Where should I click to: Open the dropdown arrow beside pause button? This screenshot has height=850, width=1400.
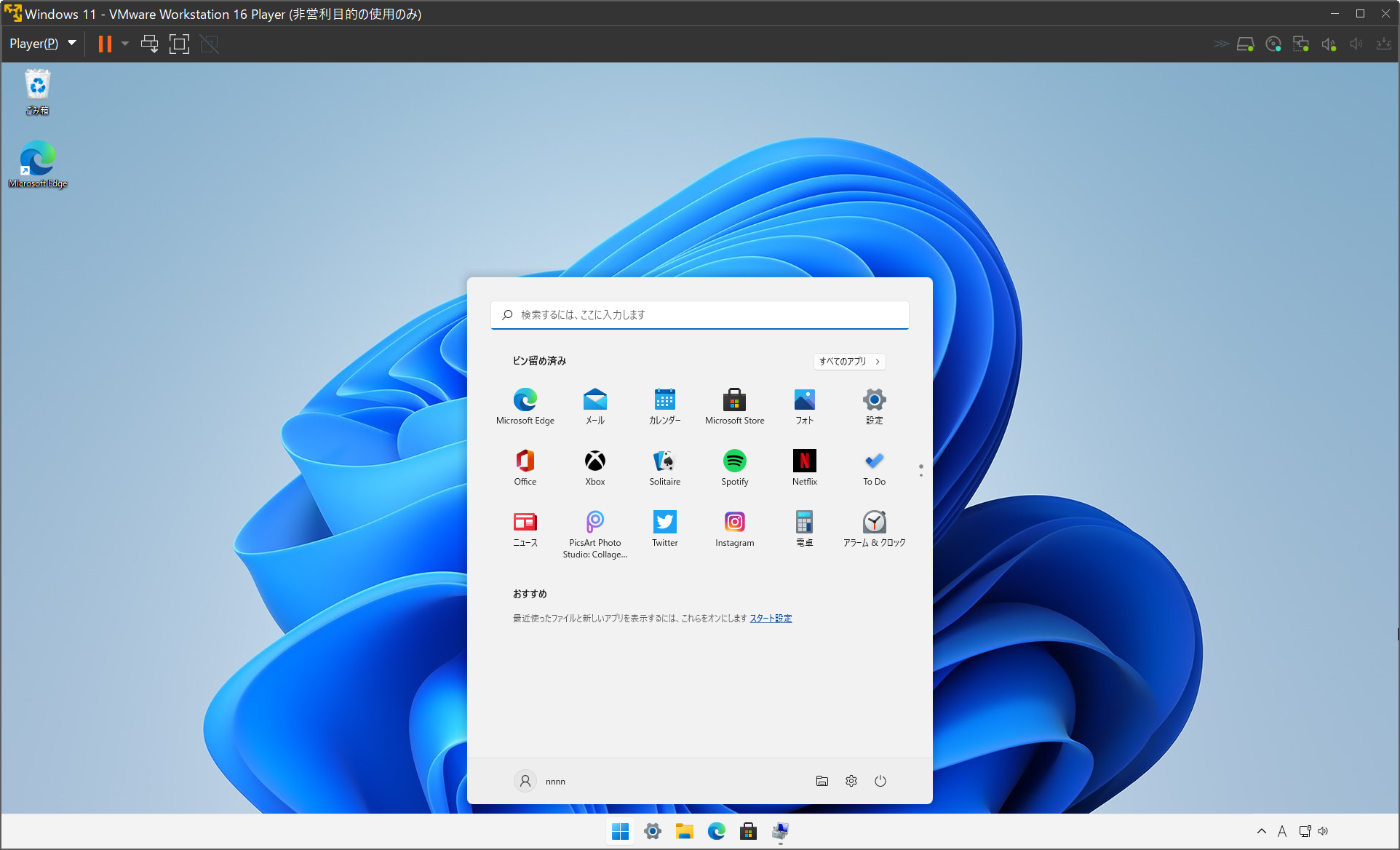[x=125, y=44]
